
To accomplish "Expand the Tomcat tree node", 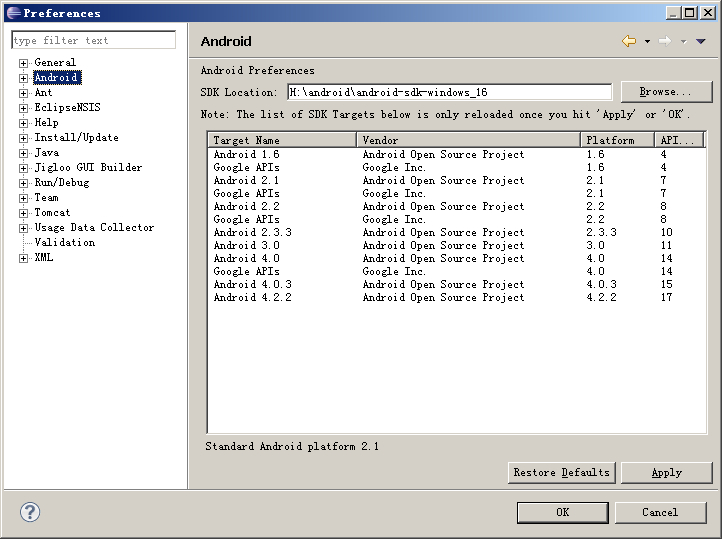I will [x=23, y=213].
